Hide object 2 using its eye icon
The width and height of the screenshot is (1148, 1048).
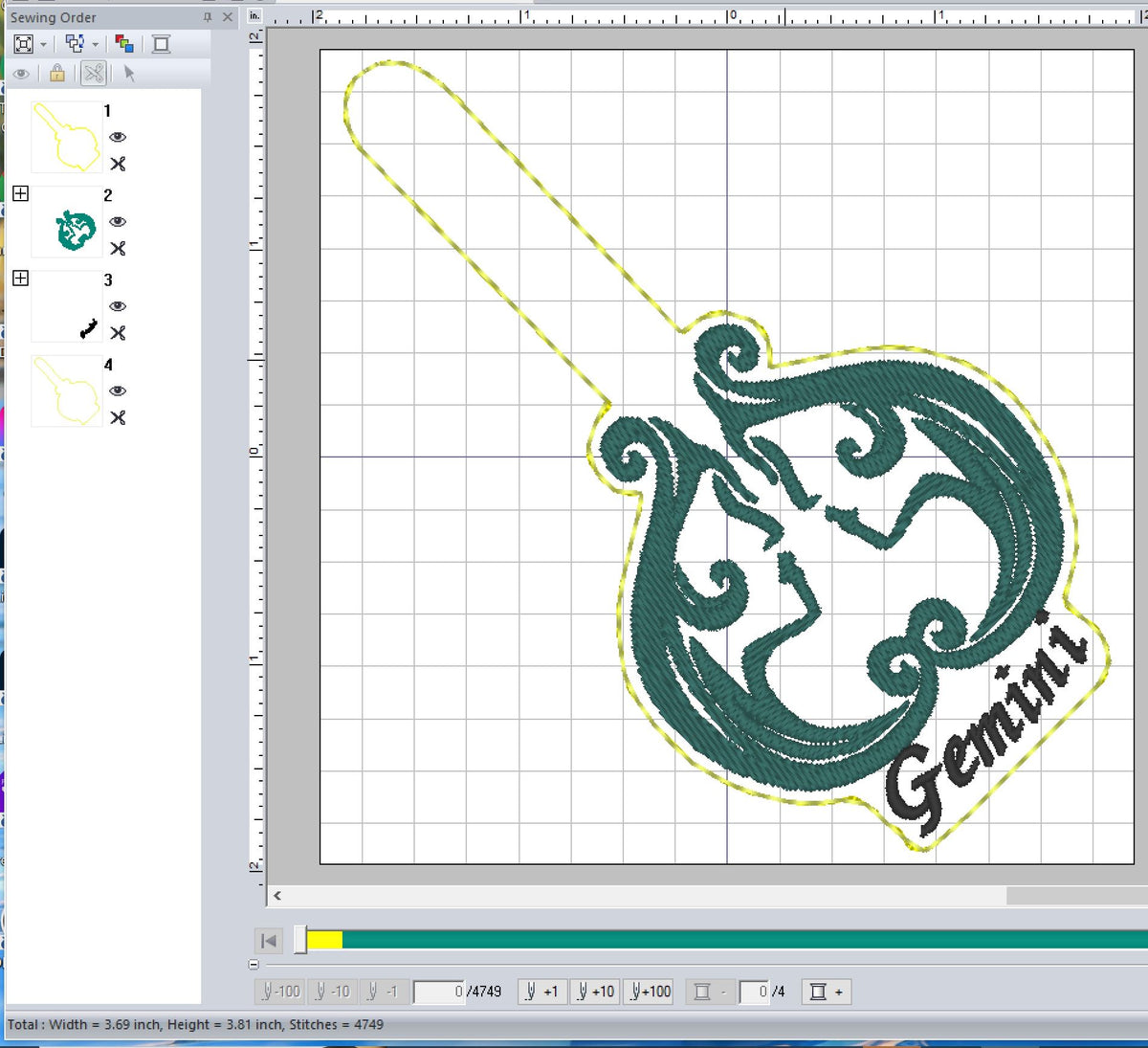point(118,221)
